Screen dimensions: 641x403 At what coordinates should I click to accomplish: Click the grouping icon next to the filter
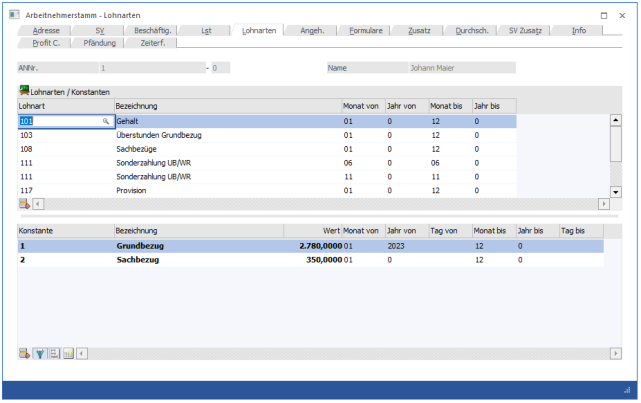(x=54, y=353)
